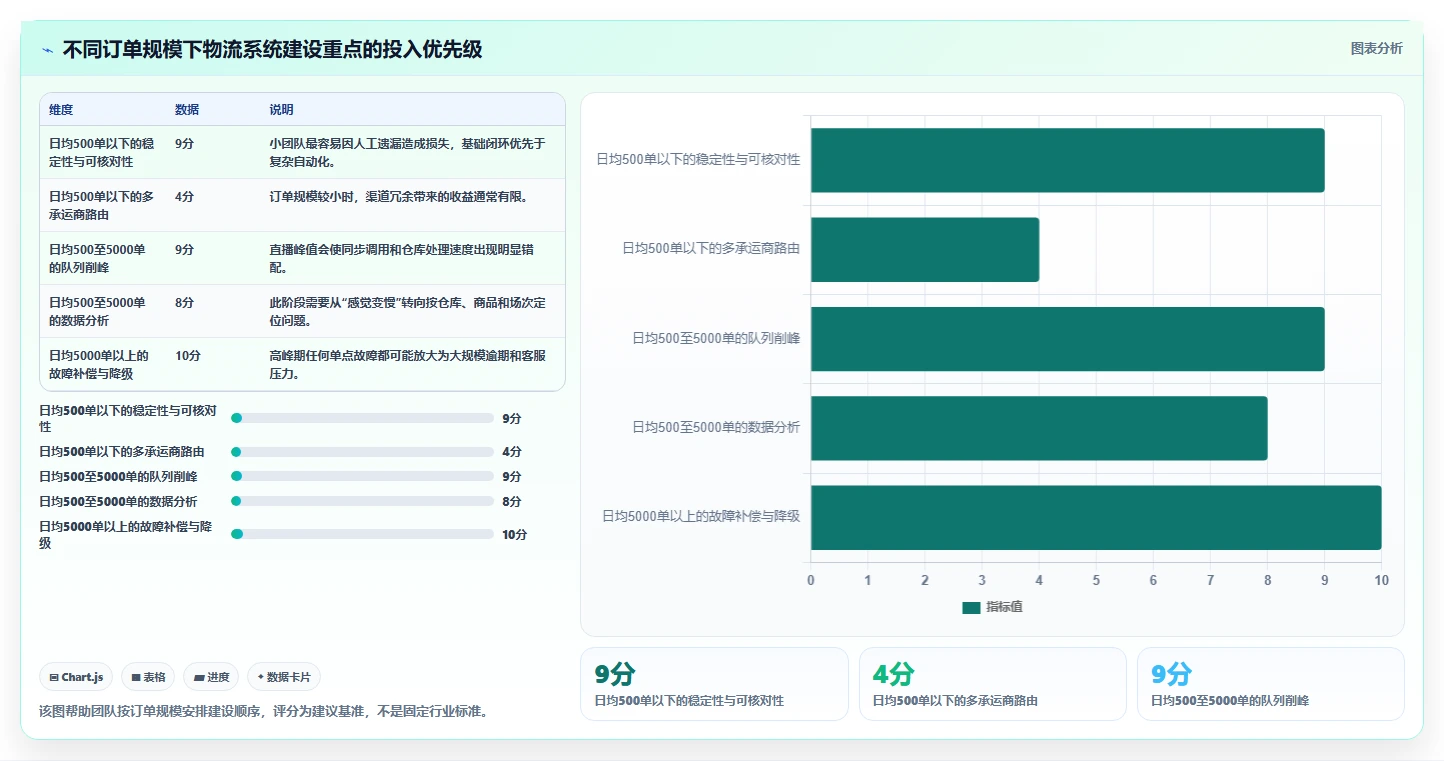Select the 进度 tag chip

(211, 677)
